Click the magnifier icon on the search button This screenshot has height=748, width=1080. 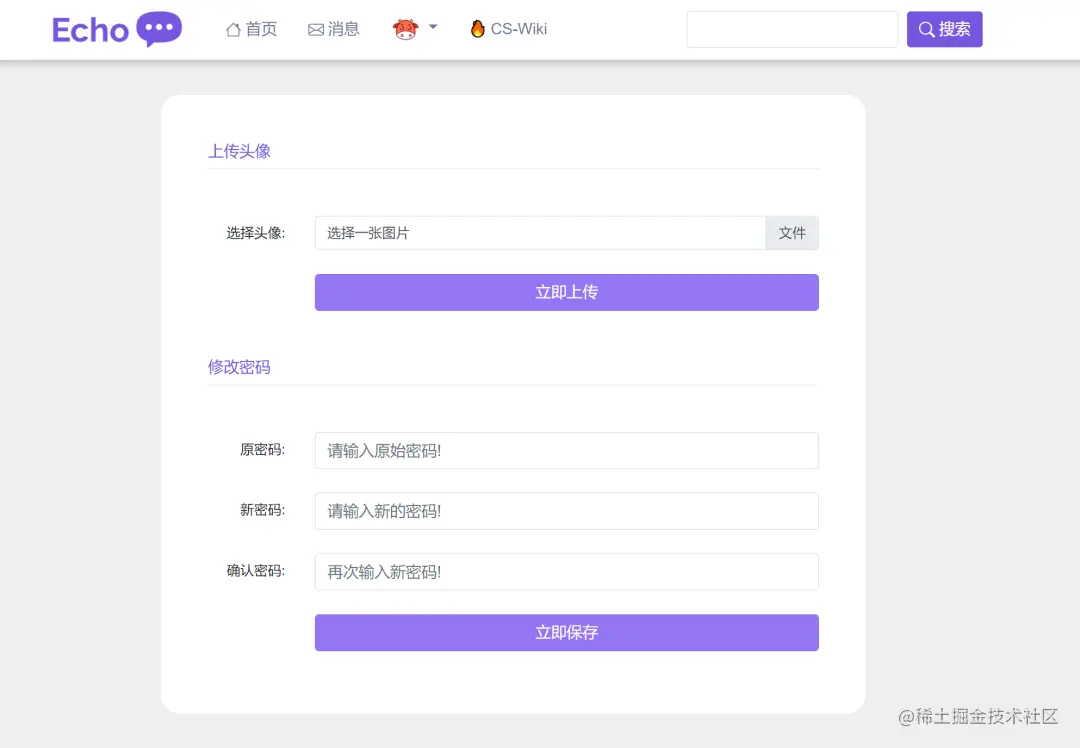[x=926, y=29]
